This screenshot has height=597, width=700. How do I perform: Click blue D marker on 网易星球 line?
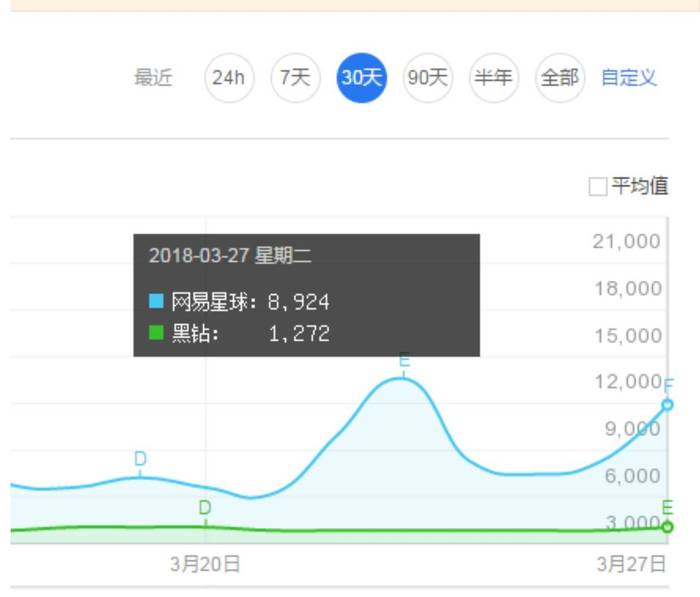point(140,459)
